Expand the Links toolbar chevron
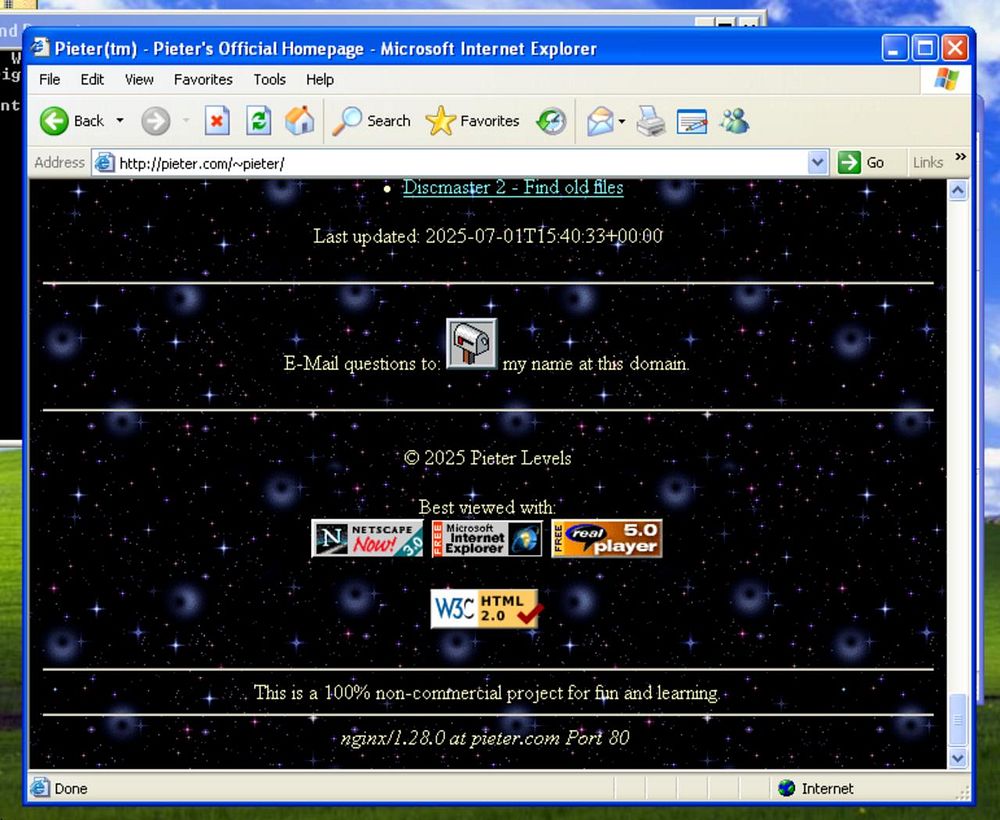Viewport: 1000px width, 820px height. (x=960, y=157)
